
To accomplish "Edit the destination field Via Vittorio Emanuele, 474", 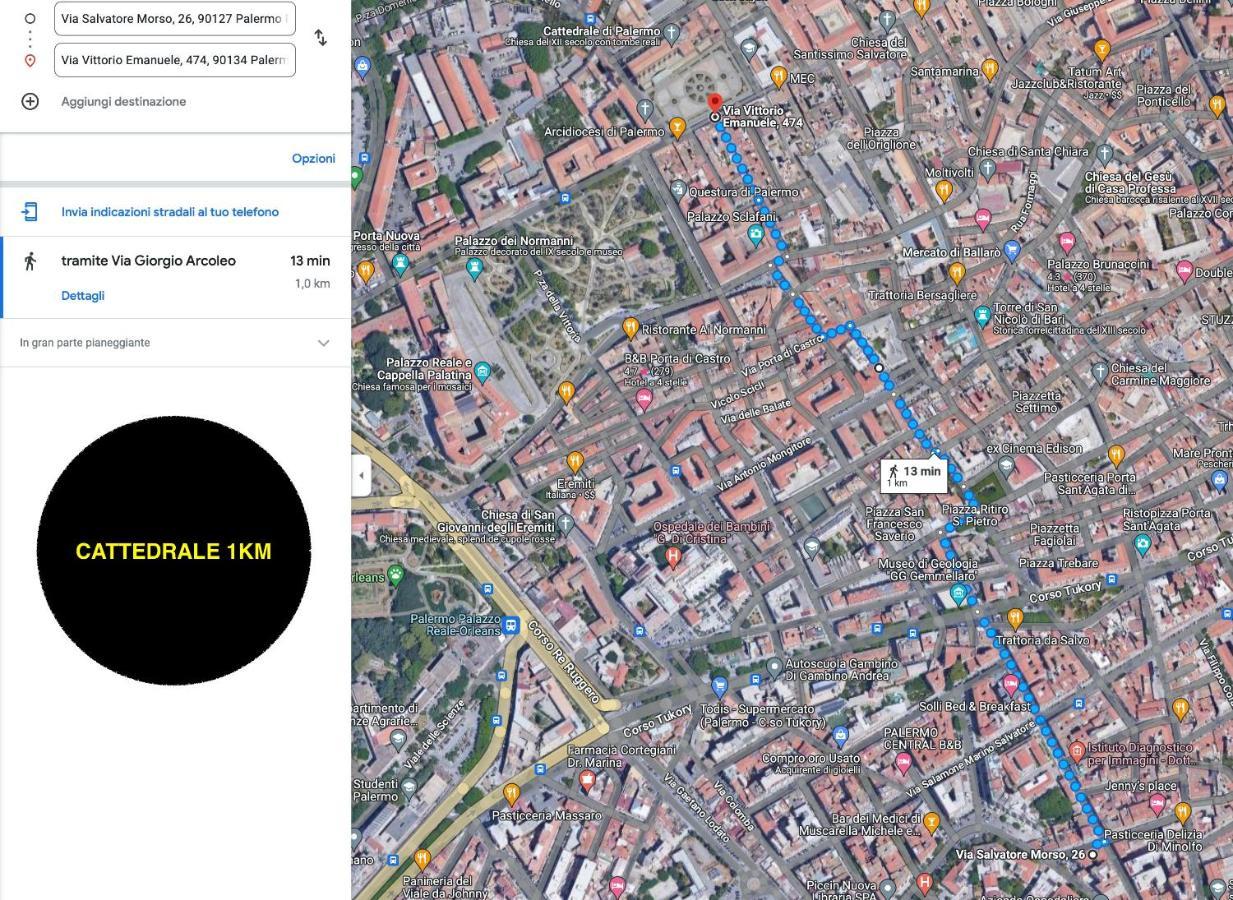I will pyautogui.click(x=175, y=60).
